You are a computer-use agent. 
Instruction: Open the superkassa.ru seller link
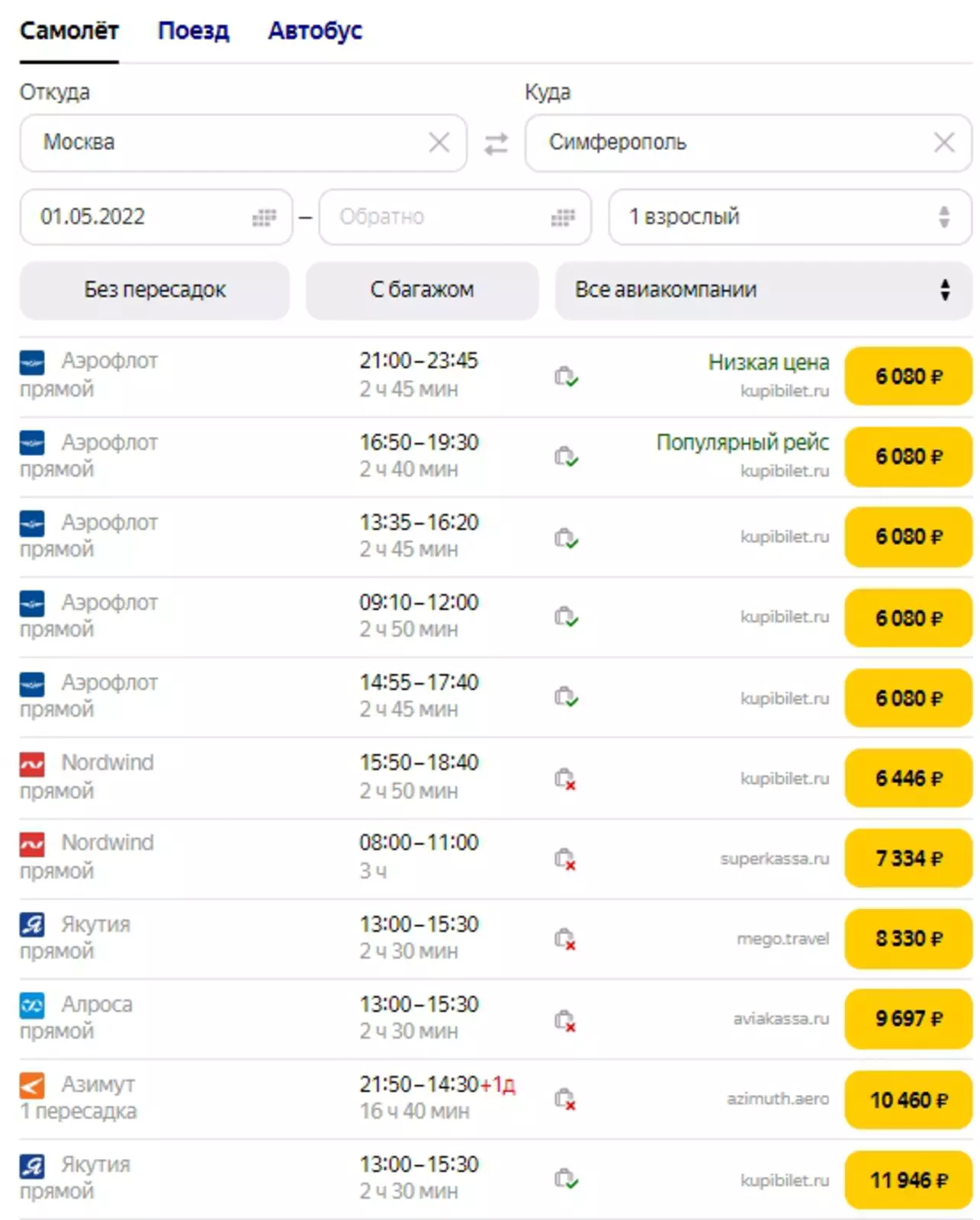(x=774, y=859)
